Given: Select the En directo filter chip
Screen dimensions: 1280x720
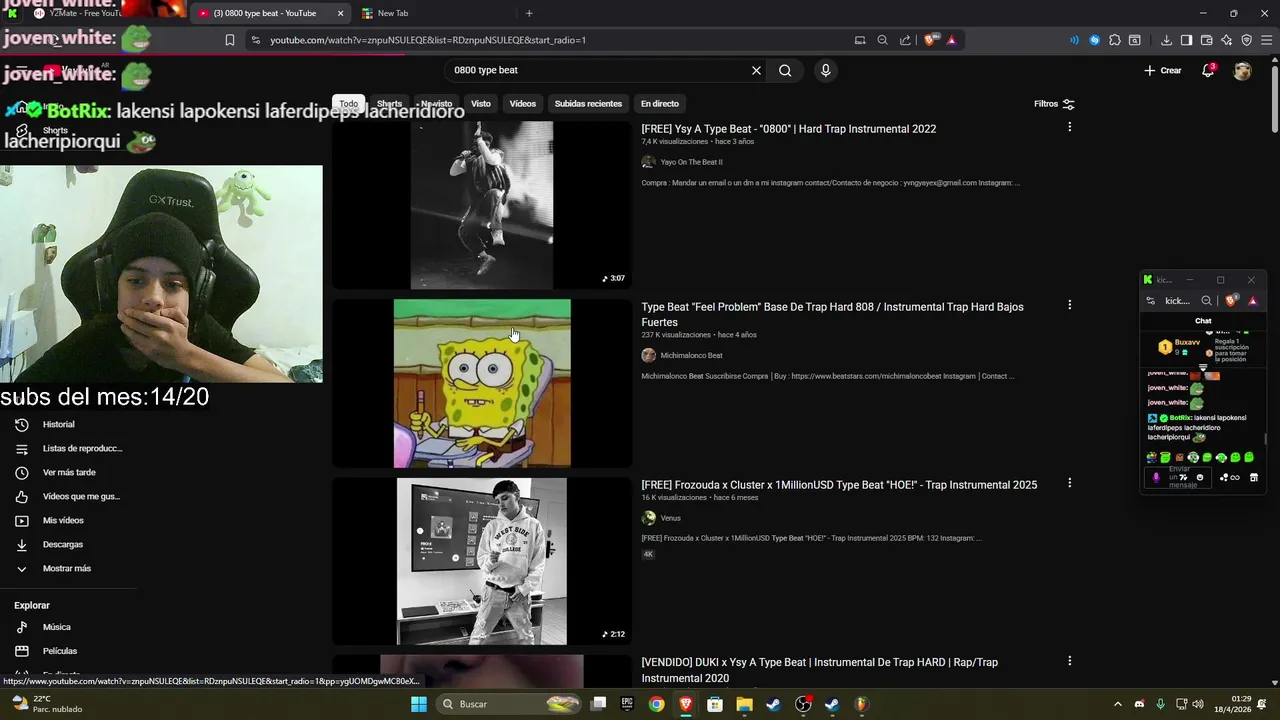Looking at the screenshot, I should [660, 104].
